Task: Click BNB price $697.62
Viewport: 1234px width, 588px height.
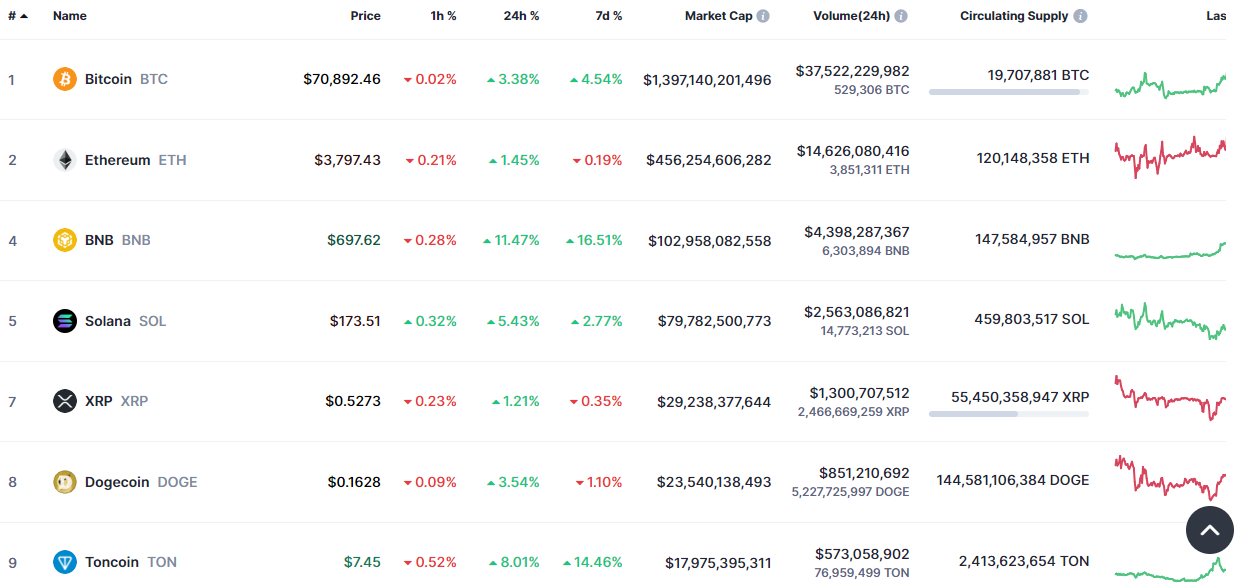Action: (354, 240)
